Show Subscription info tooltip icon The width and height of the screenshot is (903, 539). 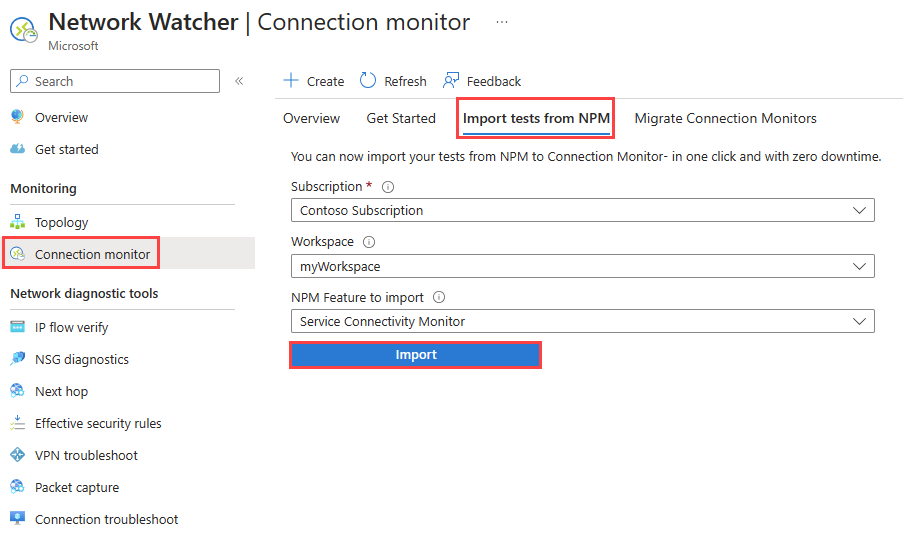388,187
